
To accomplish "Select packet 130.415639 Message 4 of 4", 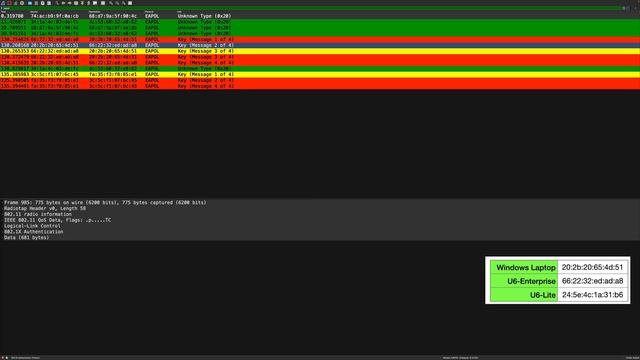I will click(x=320, y=63).
